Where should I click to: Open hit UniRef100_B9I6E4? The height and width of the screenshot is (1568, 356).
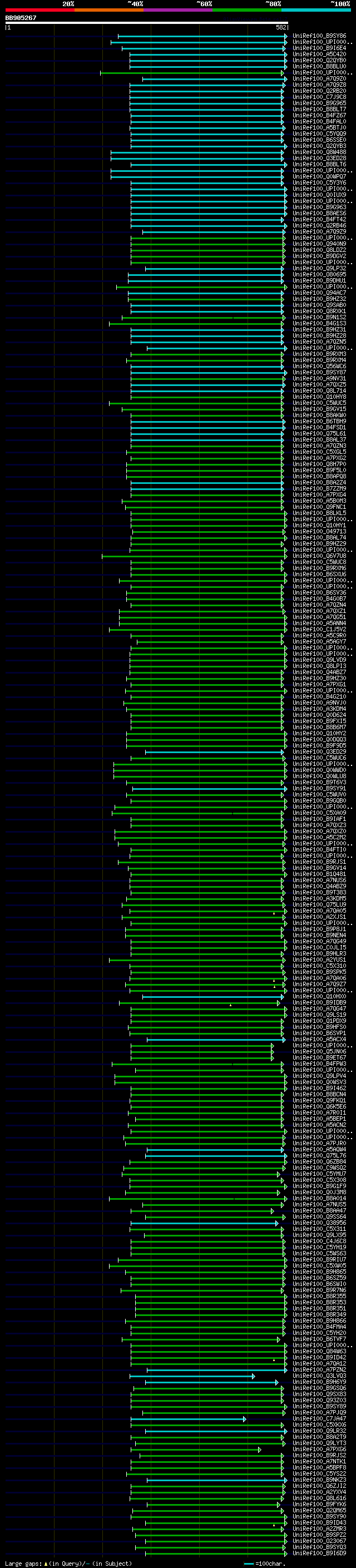tap(319, 48)
